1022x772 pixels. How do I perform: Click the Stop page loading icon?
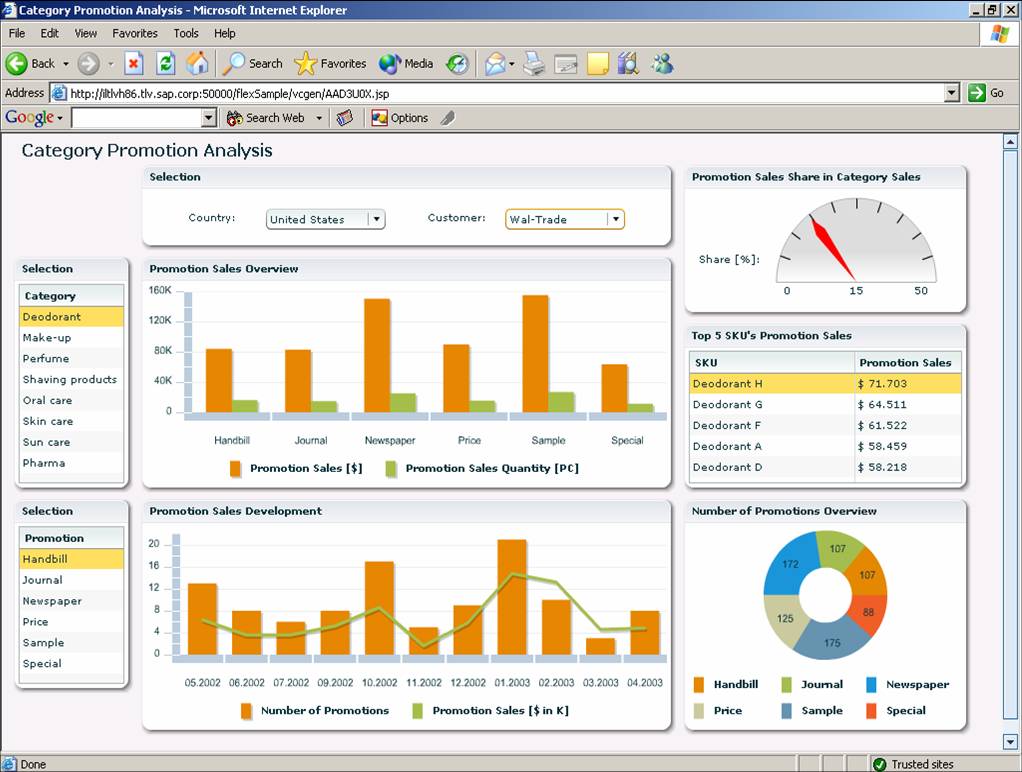point(134,63)
